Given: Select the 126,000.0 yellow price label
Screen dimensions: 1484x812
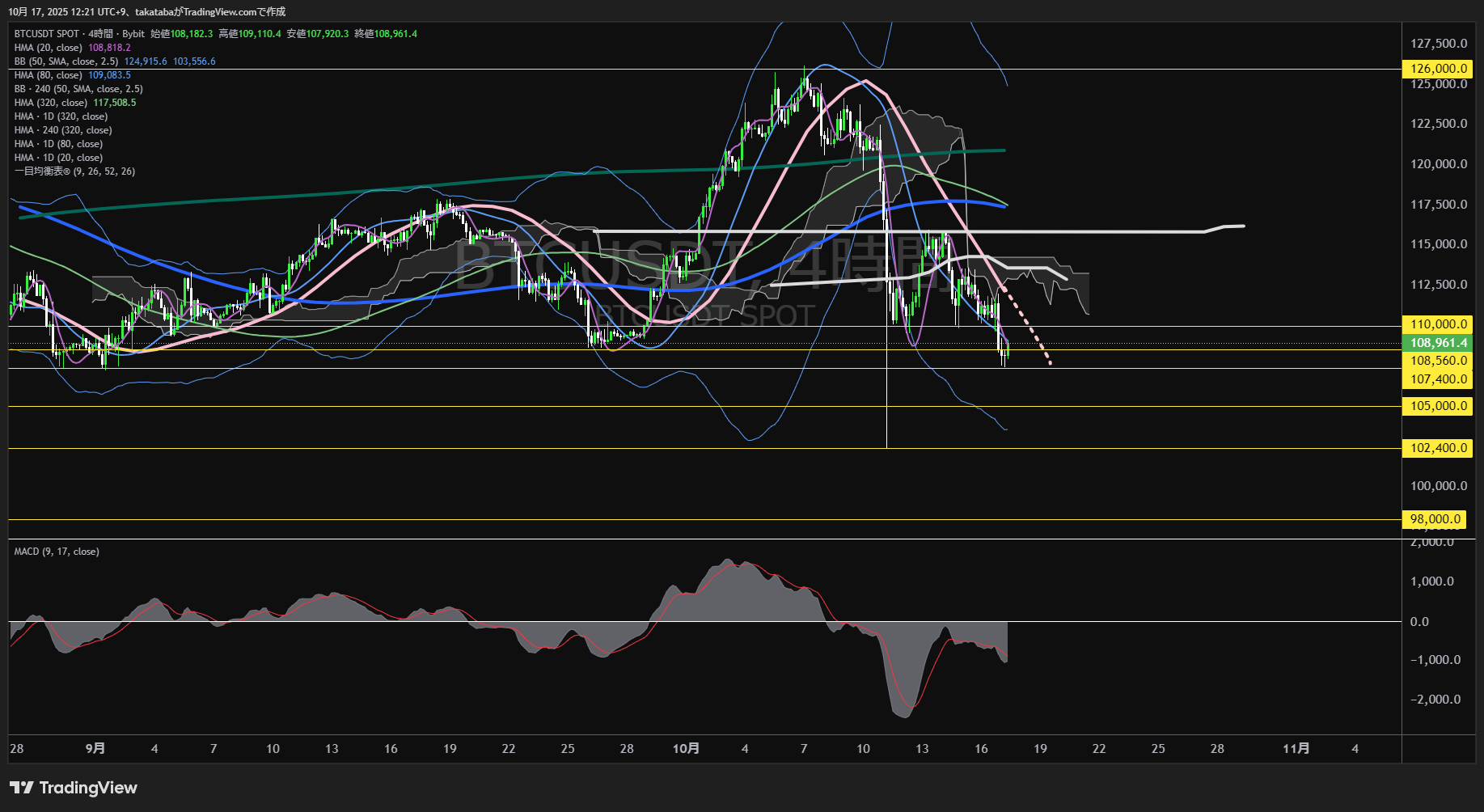Looking at the screenshot, I should [x=1438, y=69].
